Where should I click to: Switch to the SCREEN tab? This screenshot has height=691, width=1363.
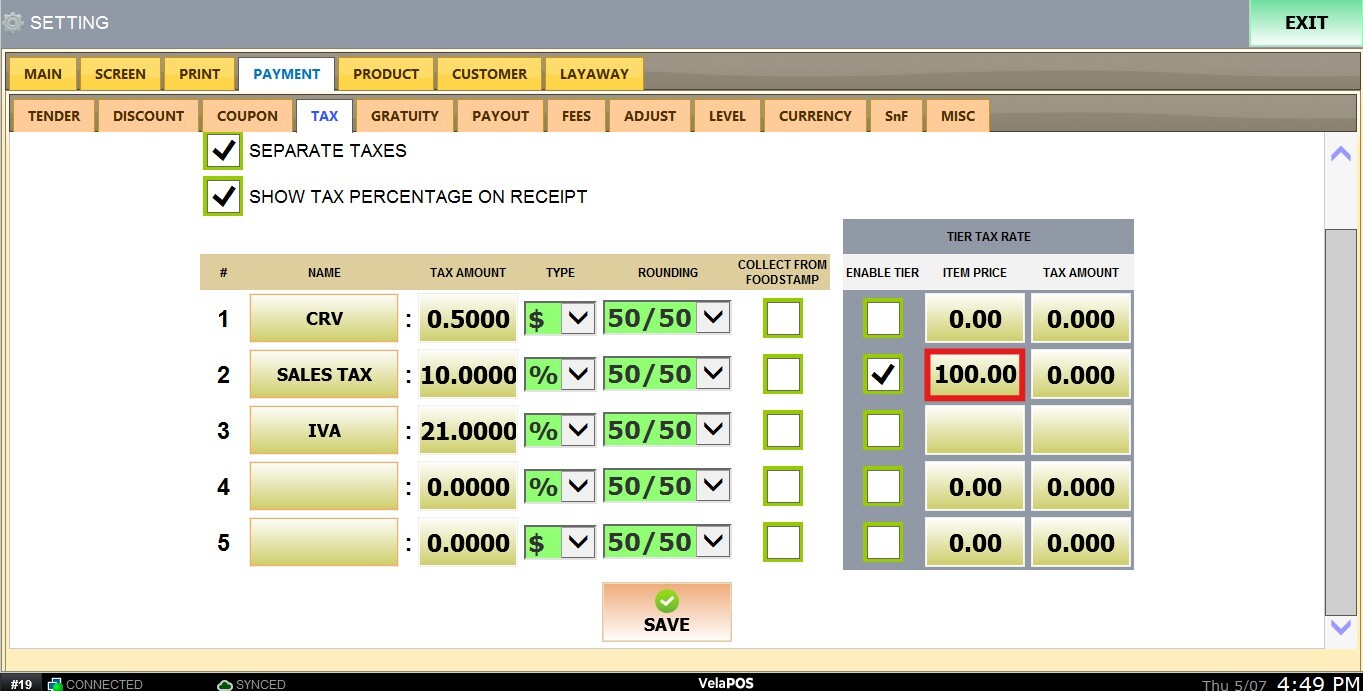(x=120, y=74)
